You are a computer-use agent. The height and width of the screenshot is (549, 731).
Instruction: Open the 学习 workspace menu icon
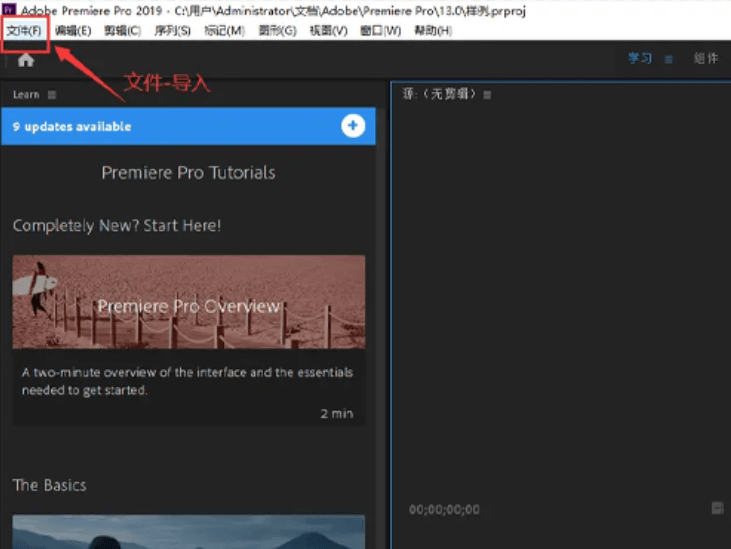point(669,59)
